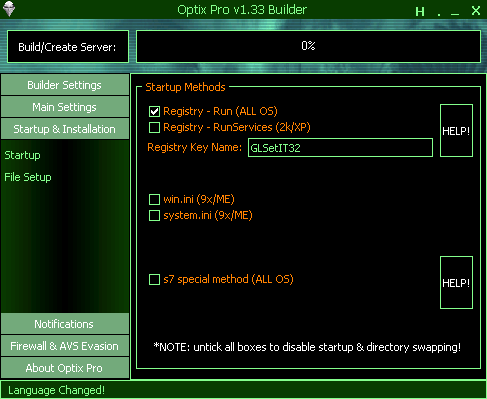This screenshot has width=487, height=399.
Task: Tick the win.ini (9x/ME) checkbox
Action: 154,199
